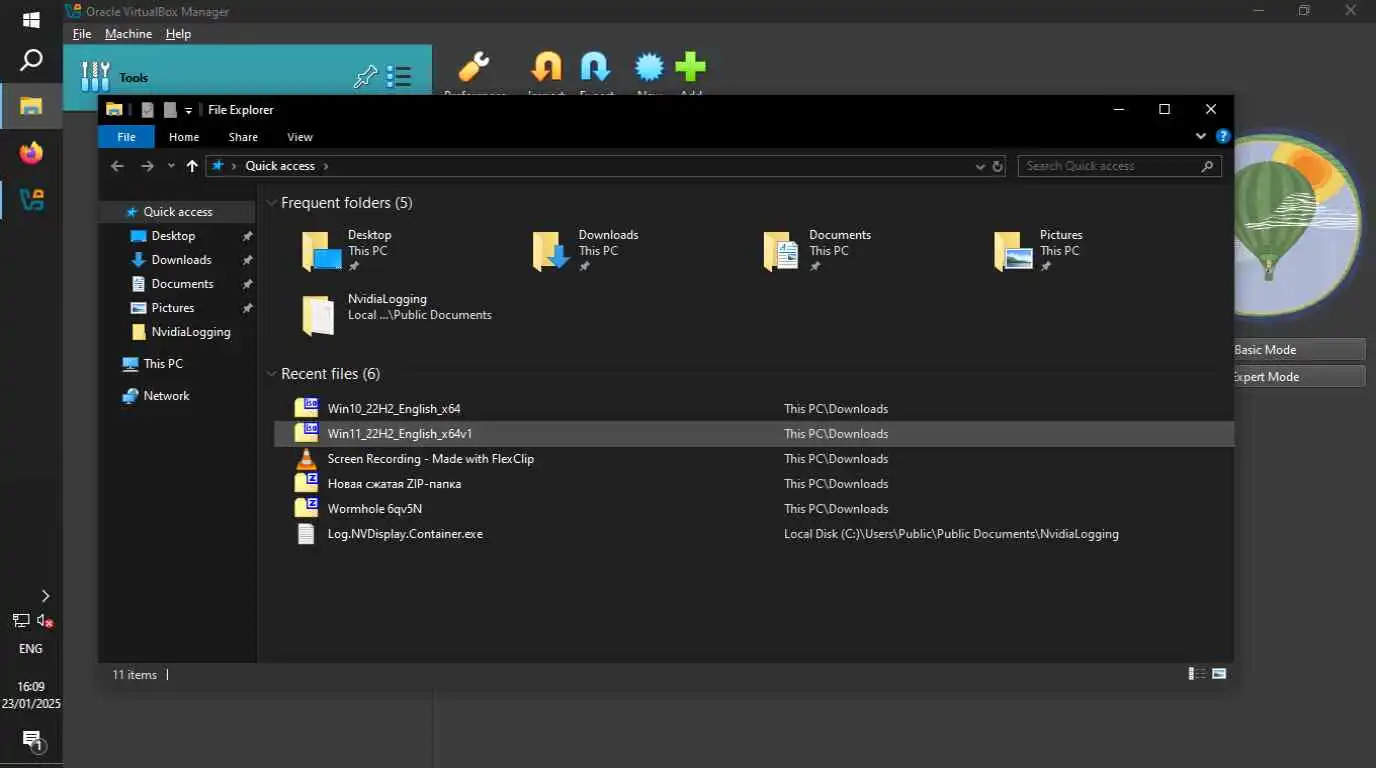Click the New folder quick toolbar icon
Image resolution: width=1376 pixels, height=768 pixels.
point(170,110)
